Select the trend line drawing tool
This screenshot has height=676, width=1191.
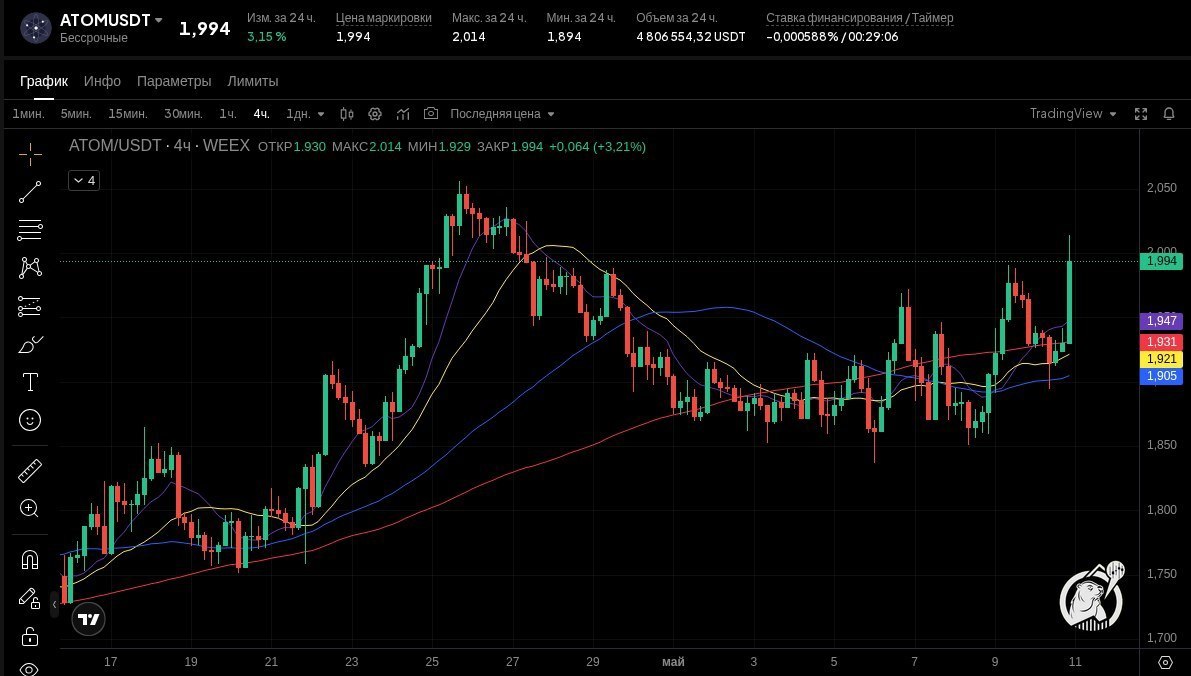pyautogui.click(x=30, y=192)
